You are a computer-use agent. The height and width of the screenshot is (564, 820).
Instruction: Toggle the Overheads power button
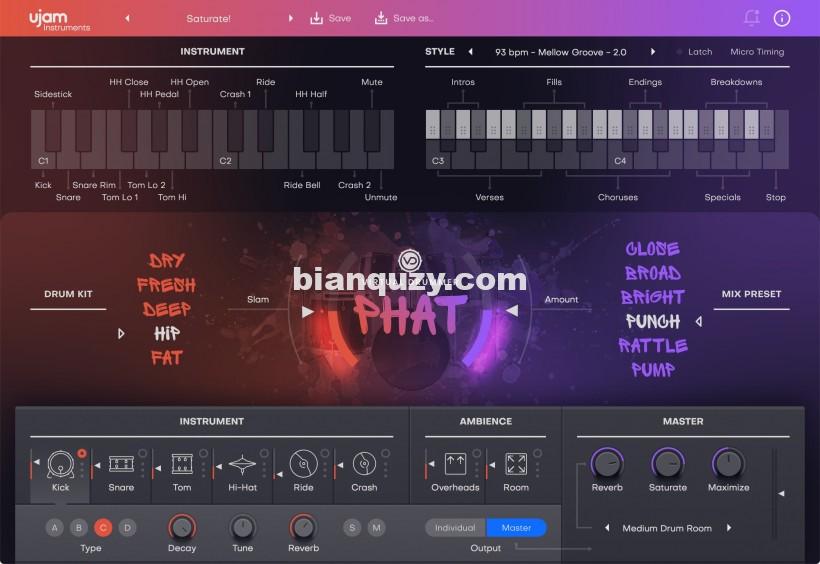477,454
